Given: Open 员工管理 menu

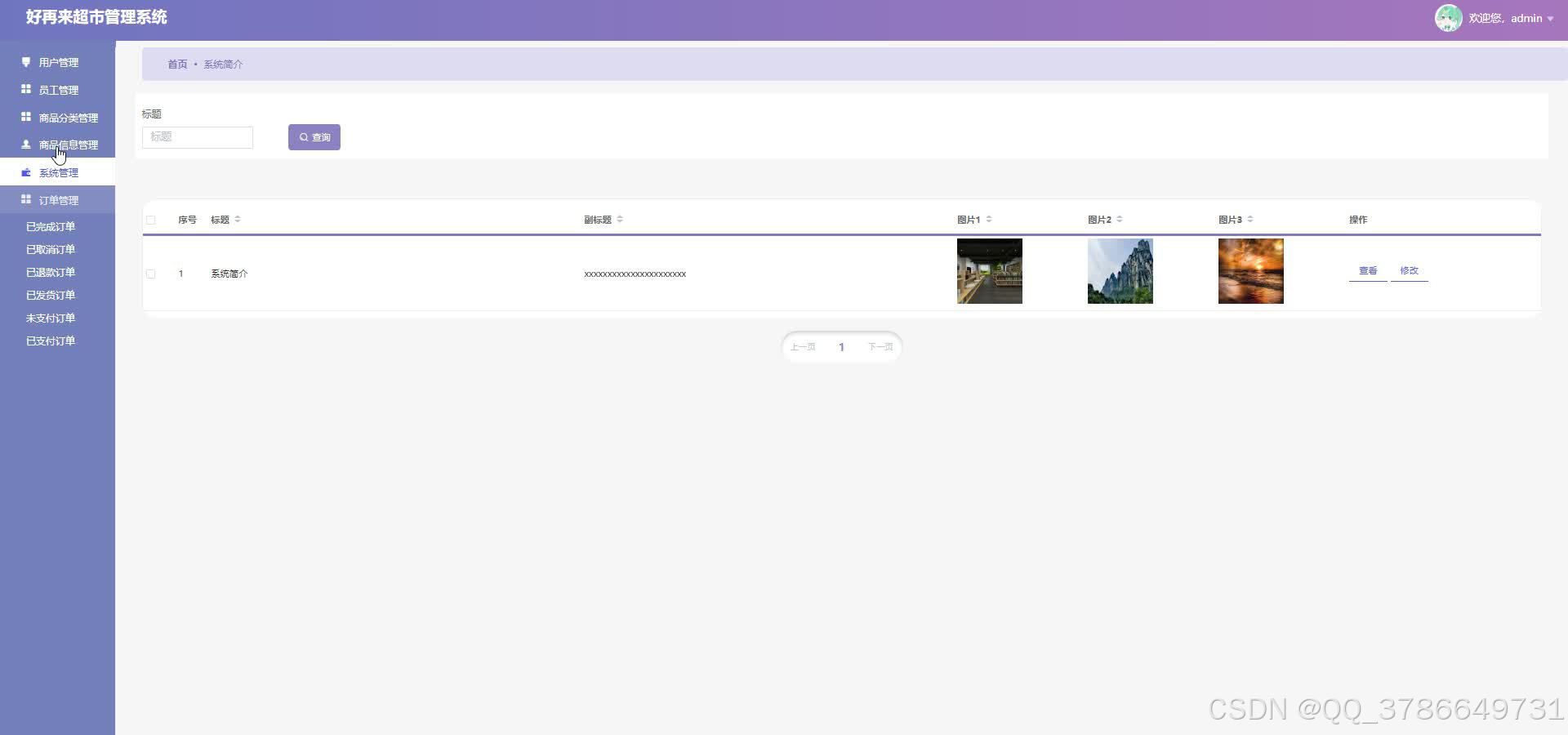Looking at the screenshot, I should point(57,90).
